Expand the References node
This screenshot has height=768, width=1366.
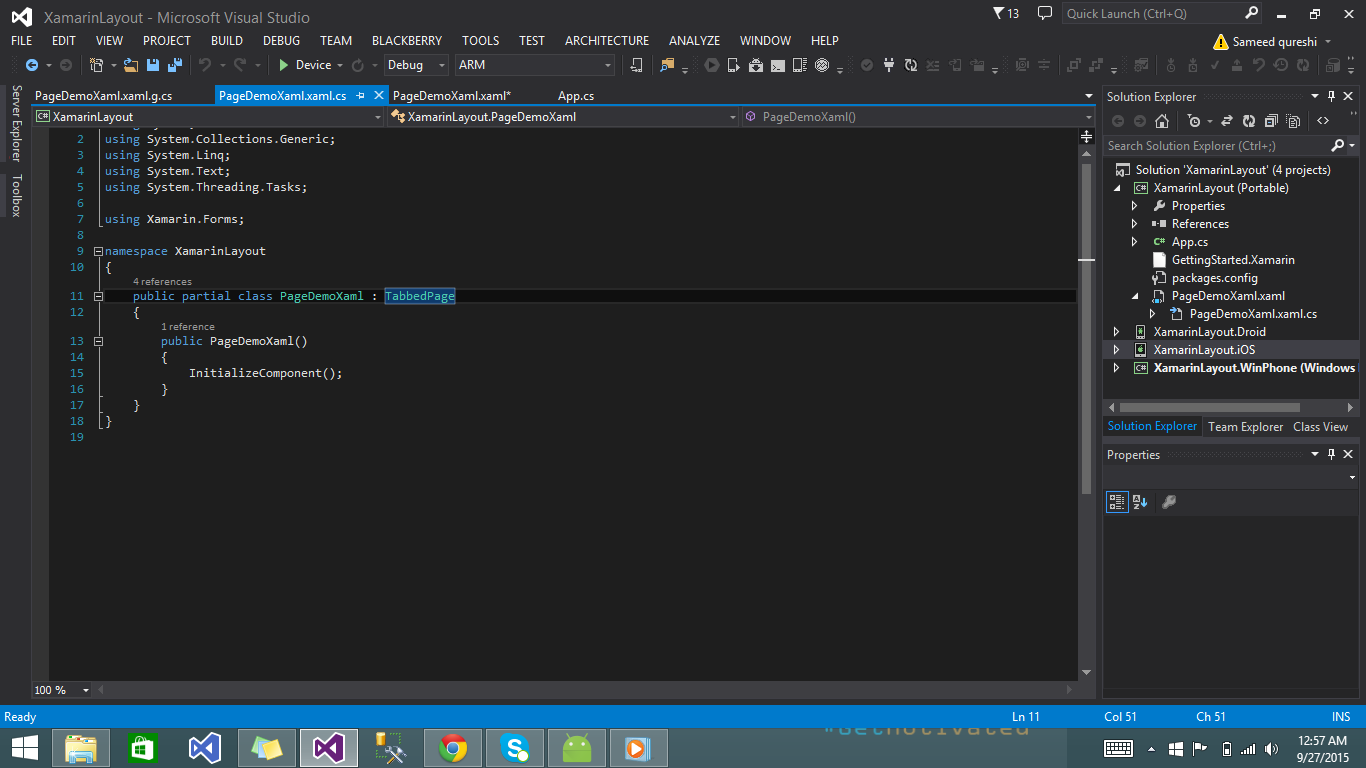tap(1134, 224)
